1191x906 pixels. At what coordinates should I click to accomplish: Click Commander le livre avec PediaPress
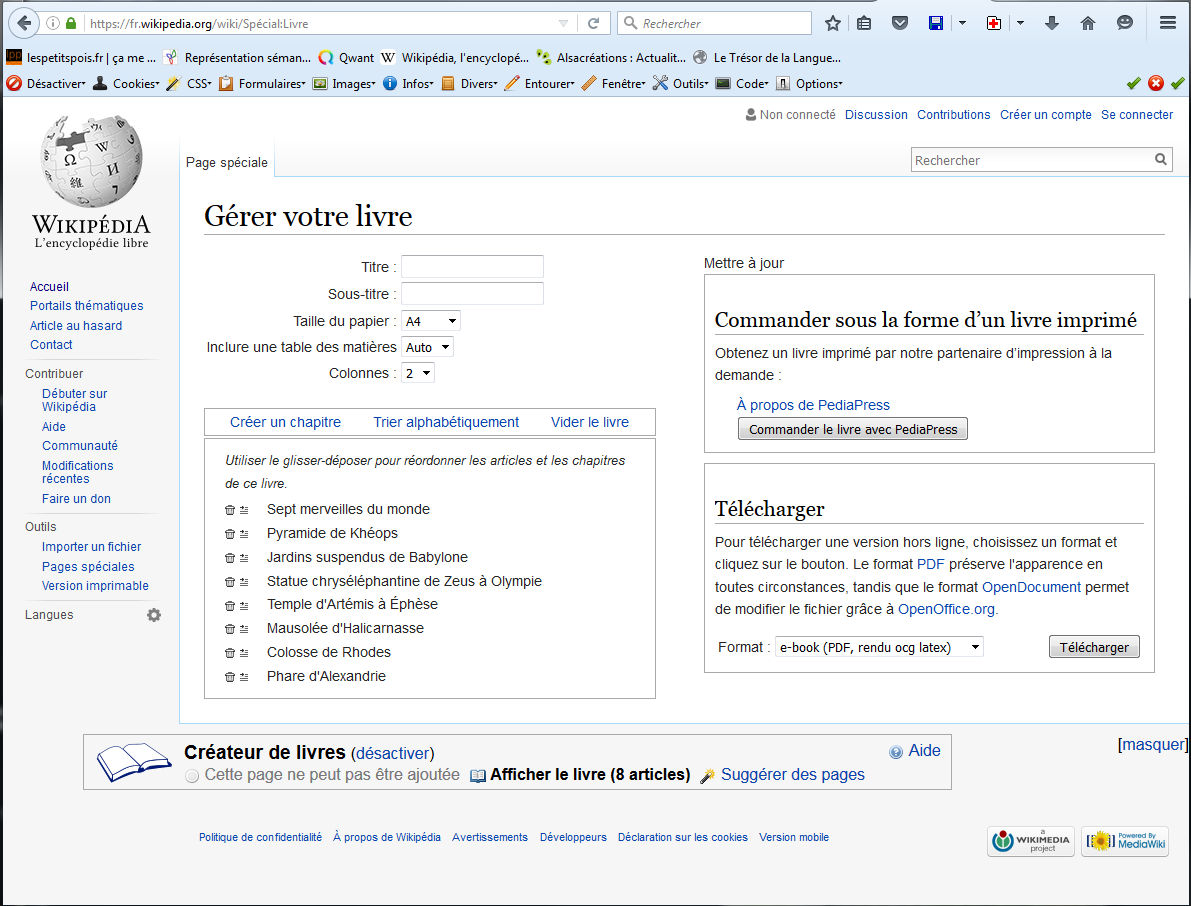[852, 429]
